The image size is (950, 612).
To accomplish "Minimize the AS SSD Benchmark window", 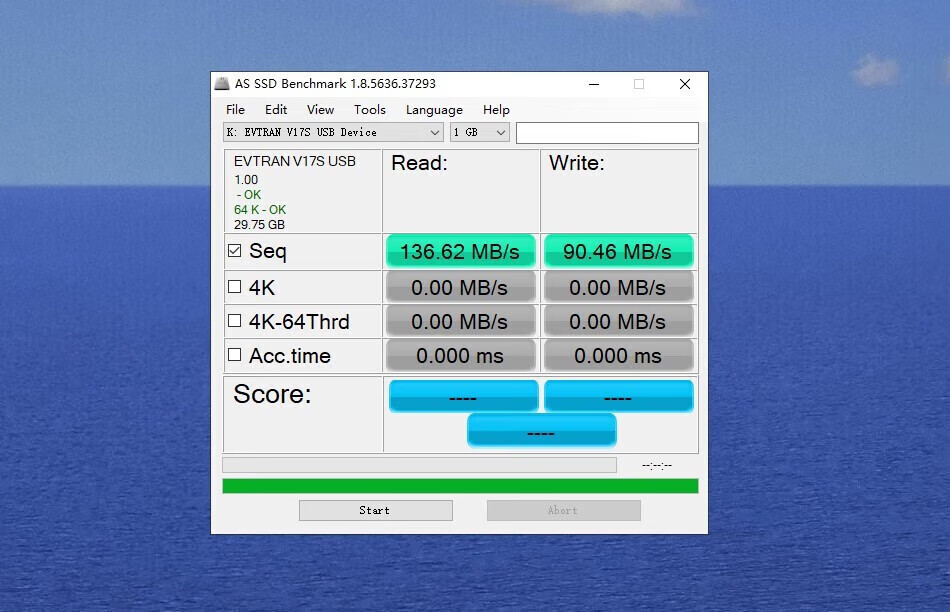I will click(x=593, y=84).
